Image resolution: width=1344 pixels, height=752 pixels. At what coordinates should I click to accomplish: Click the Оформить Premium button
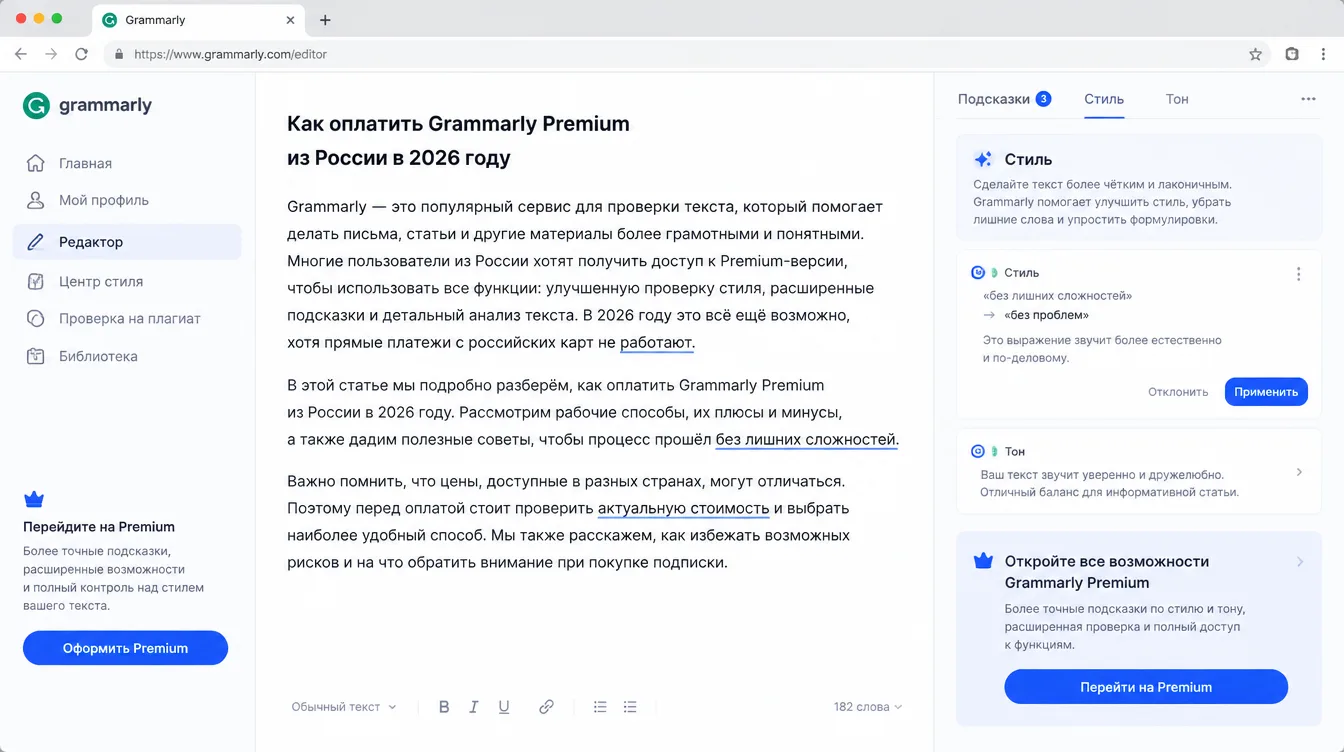(x=125, y=648)
